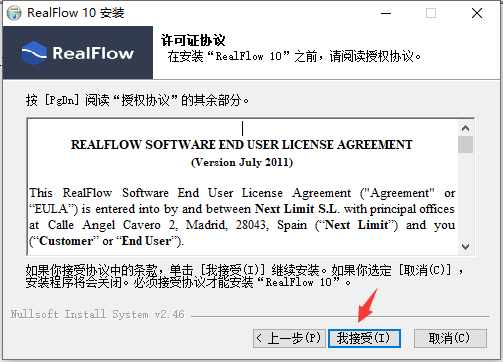The height and width of the screenshot is (362, 503).
Task: Minimize the RealFlow 10 installer window
Action: (x=386, y=13)
